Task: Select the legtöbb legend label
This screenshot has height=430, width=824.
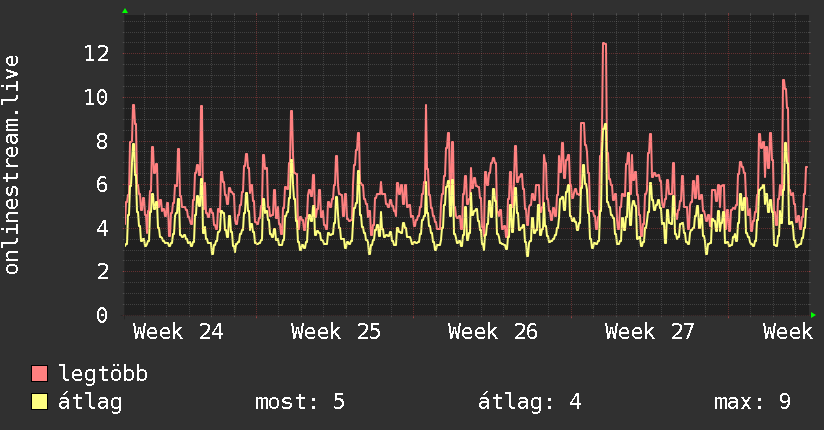Action: tap(103, 374)
